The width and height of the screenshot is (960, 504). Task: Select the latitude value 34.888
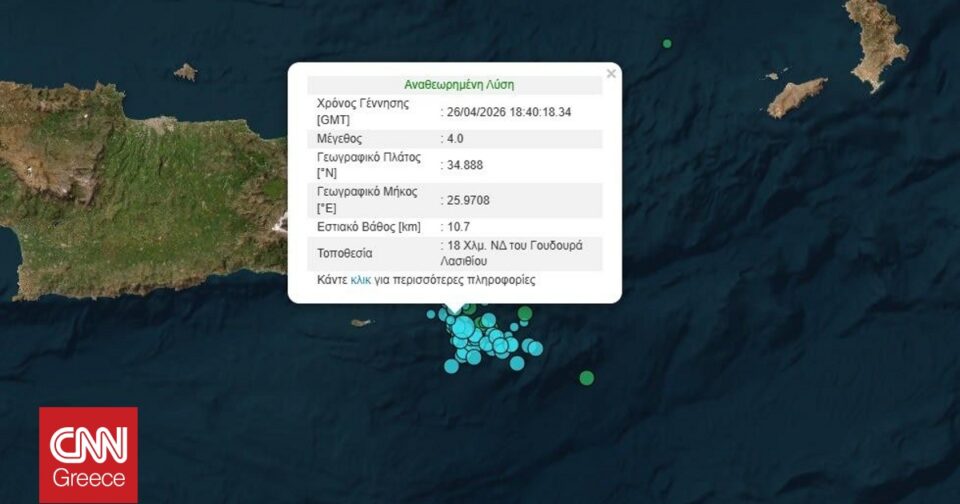464,165
